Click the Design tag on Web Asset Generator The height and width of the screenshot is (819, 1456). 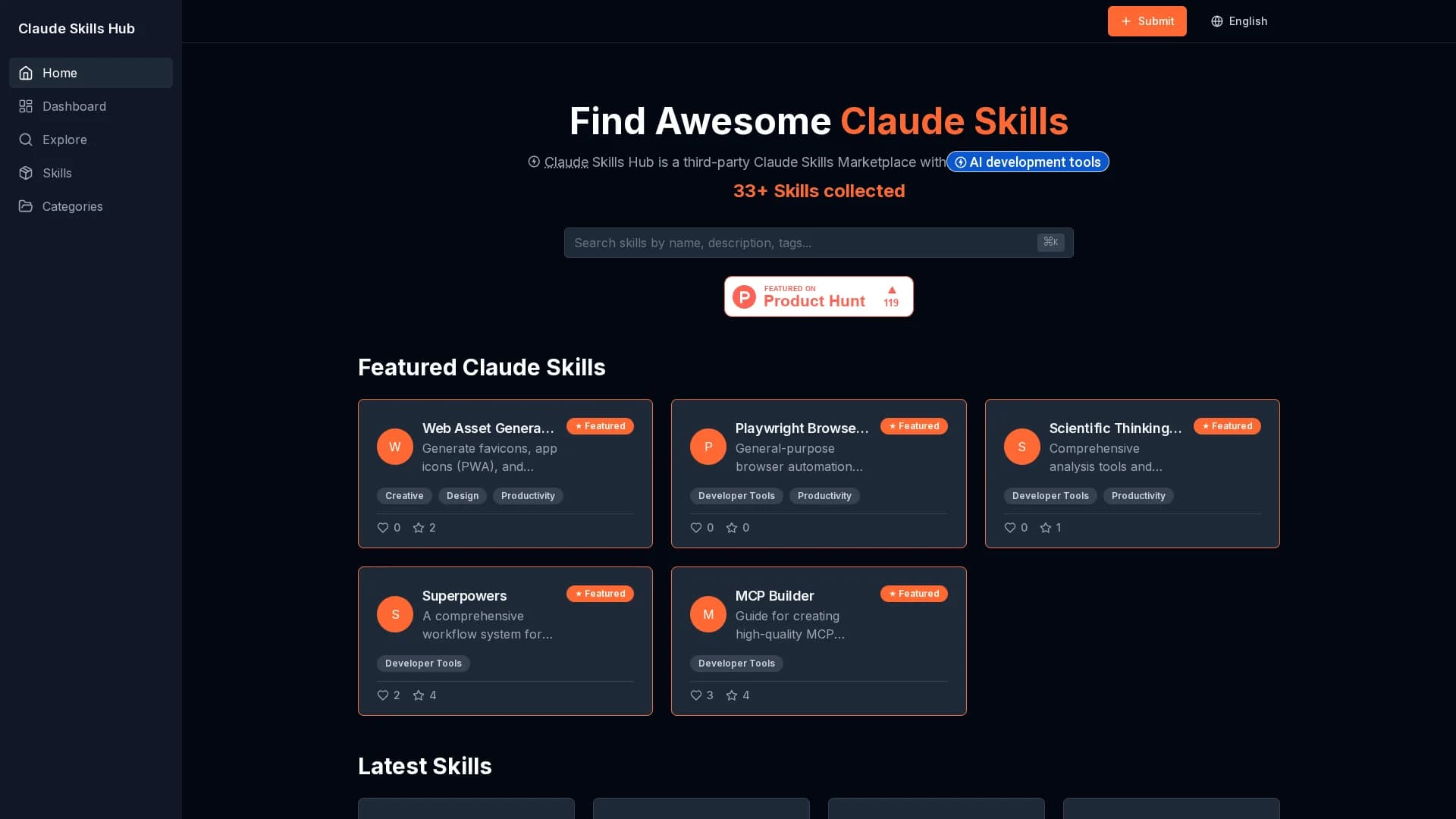pos(463,496)
